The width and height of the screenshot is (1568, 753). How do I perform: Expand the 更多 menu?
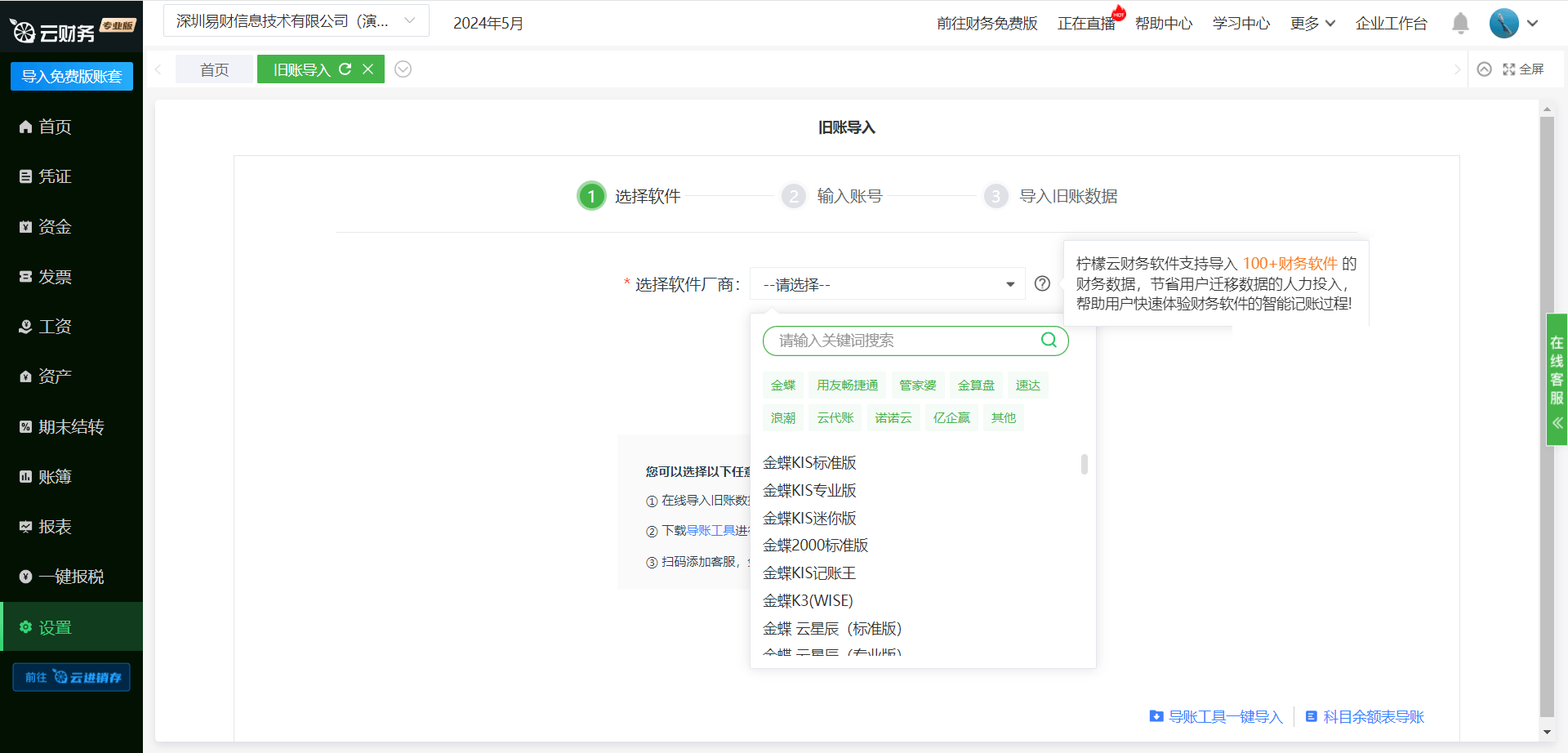(1312, 23)
